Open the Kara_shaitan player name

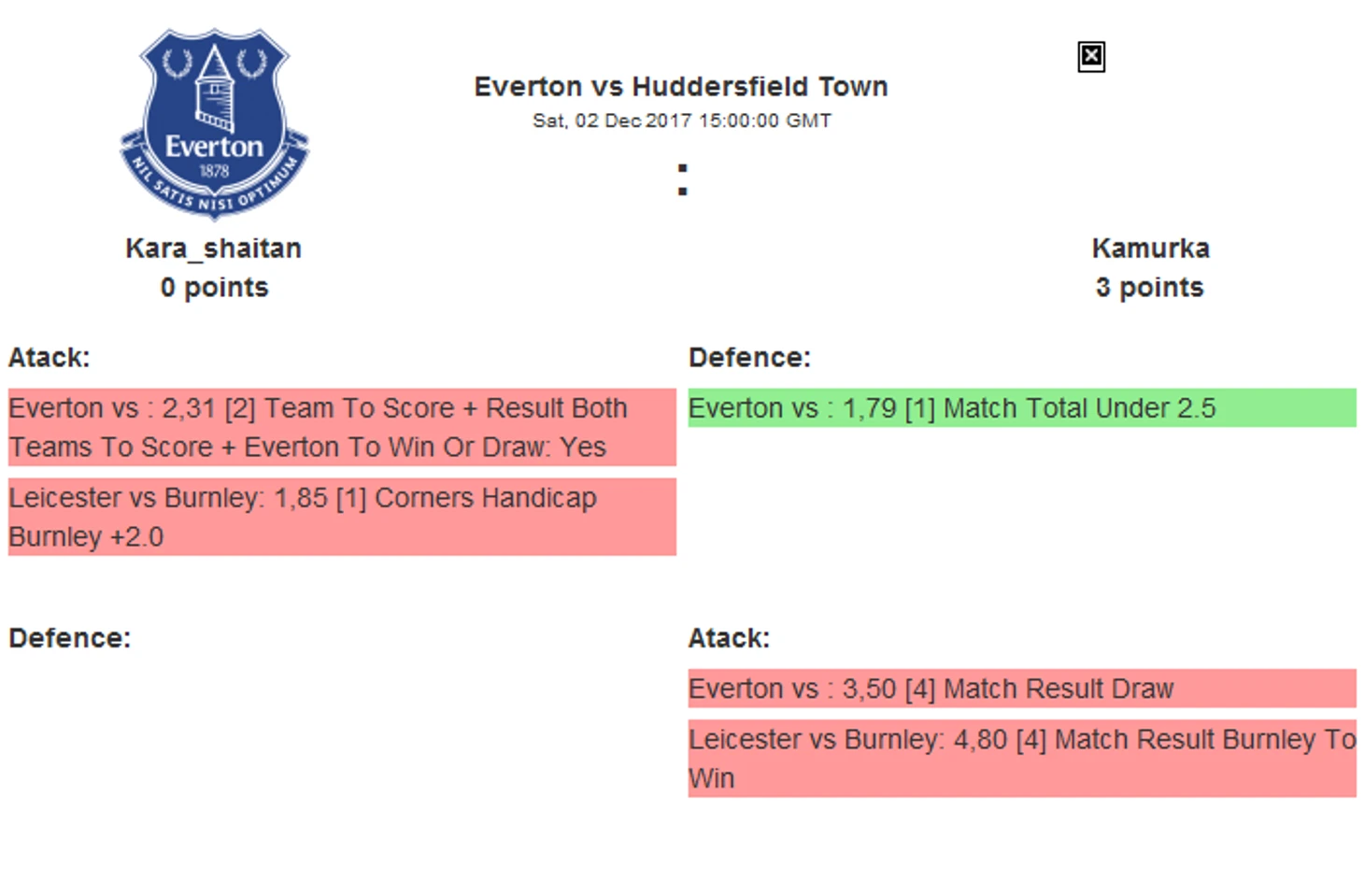click(213, 249)
